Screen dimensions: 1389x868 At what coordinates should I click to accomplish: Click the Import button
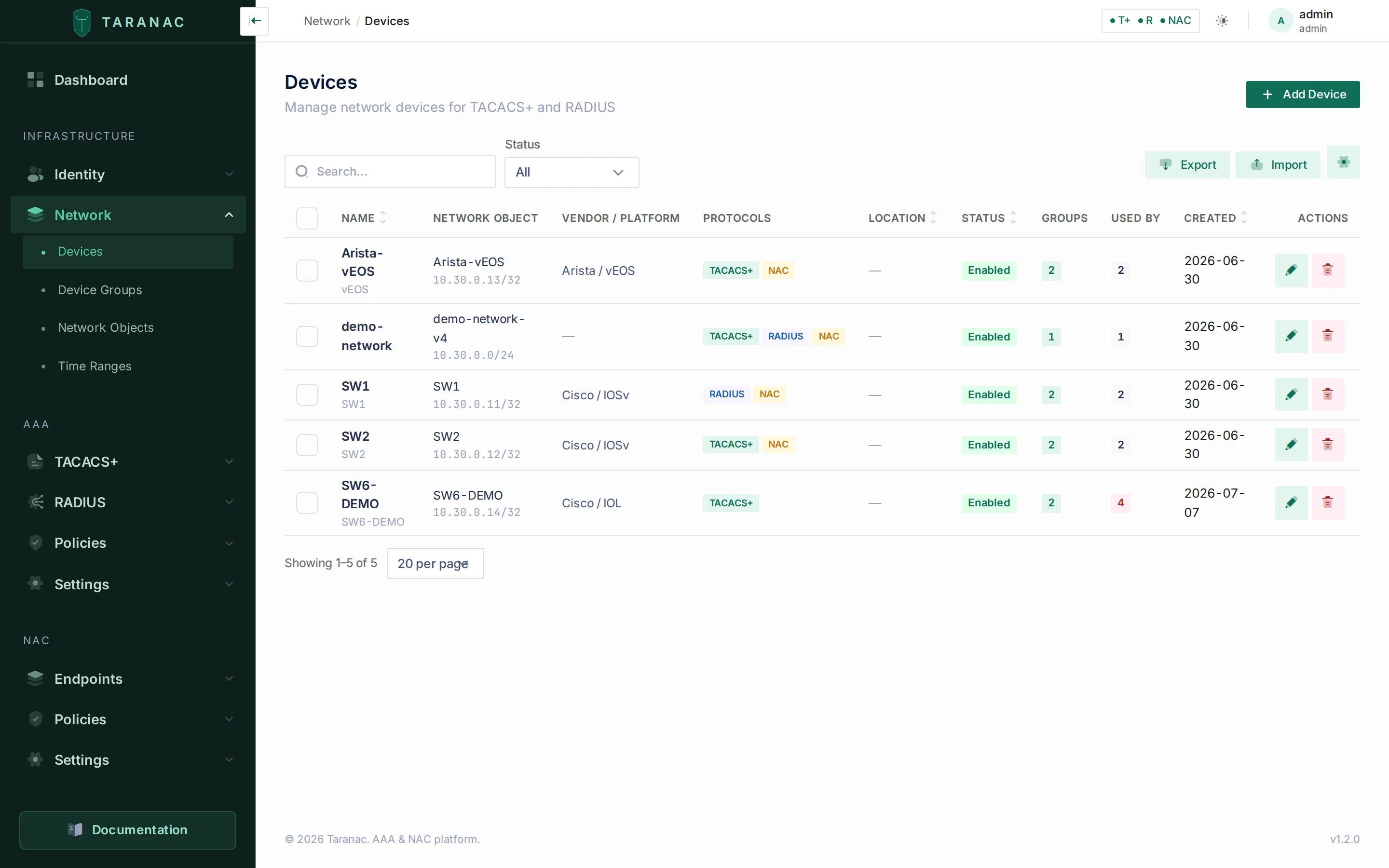point(1278,165)
